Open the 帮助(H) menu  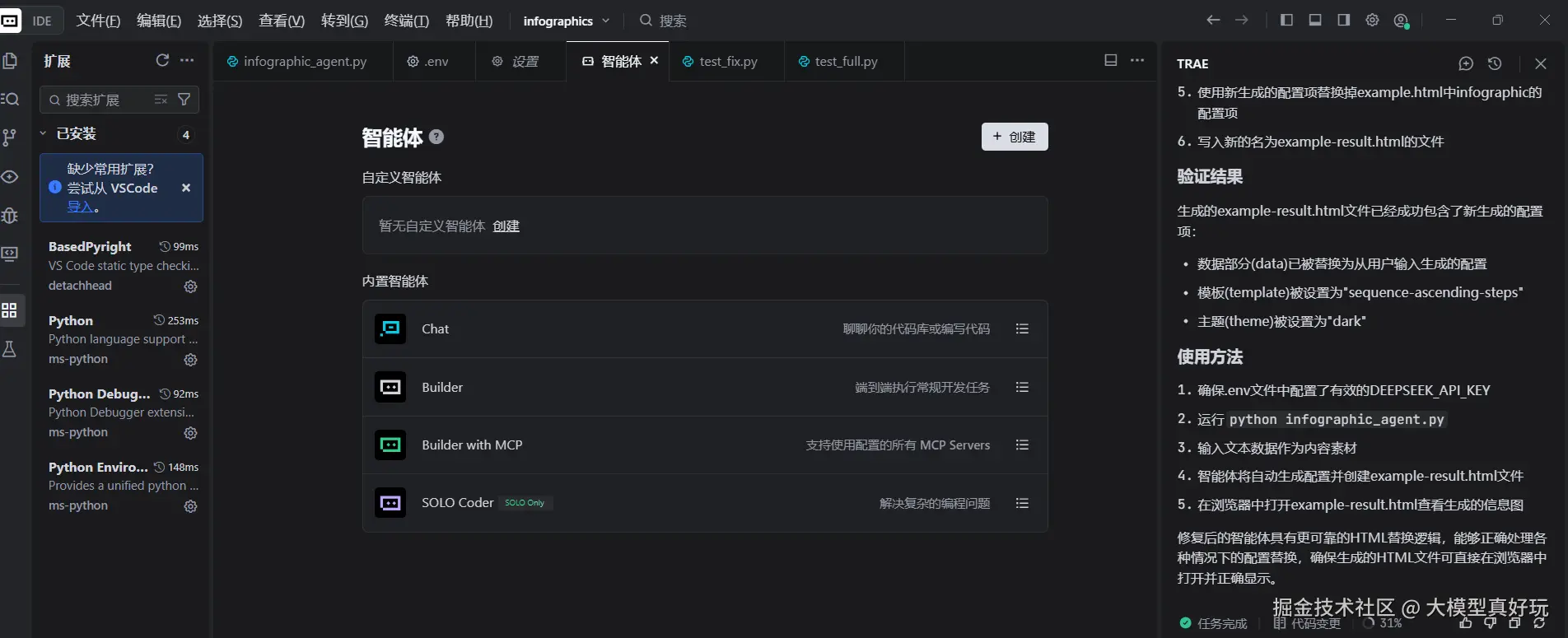click(x=469, y=21)
